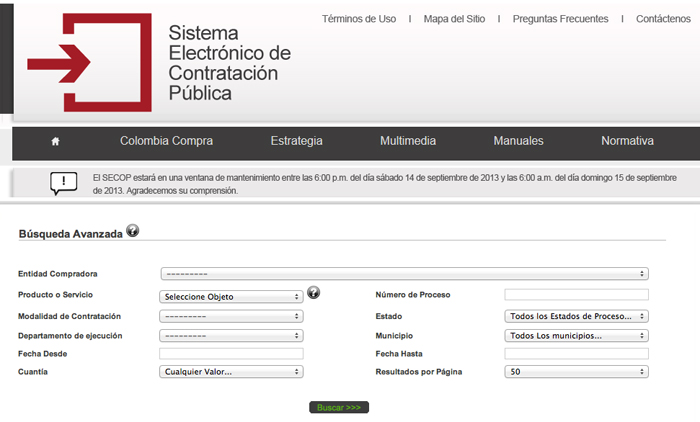Open the Preguntas Frecuentes link
Viewport: 700px width, 422px height.
[x=560, y=19]
